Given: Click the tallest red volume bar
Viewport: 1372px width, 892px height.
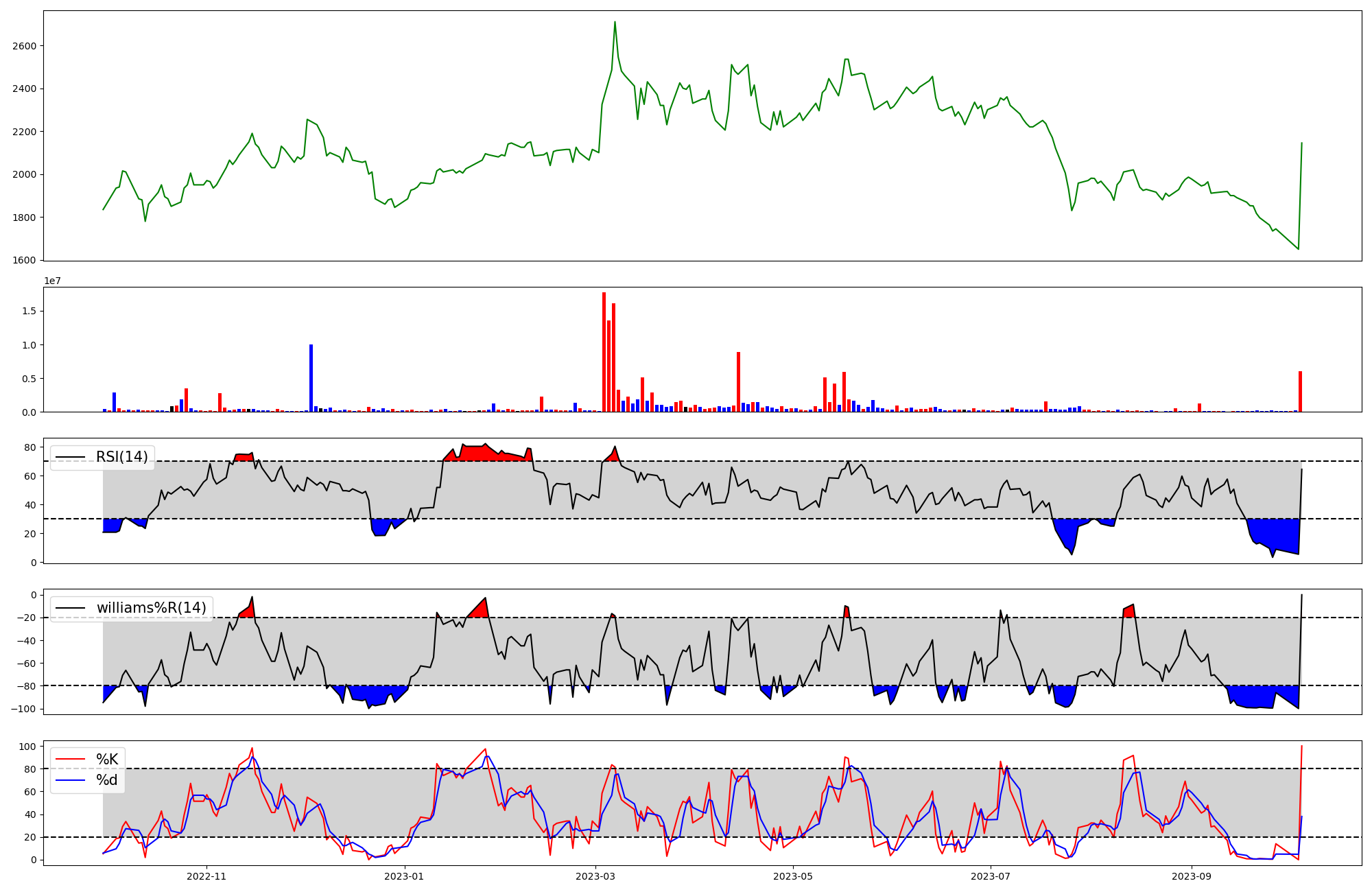Looking at the screenshot, I should tap(604, 353).
